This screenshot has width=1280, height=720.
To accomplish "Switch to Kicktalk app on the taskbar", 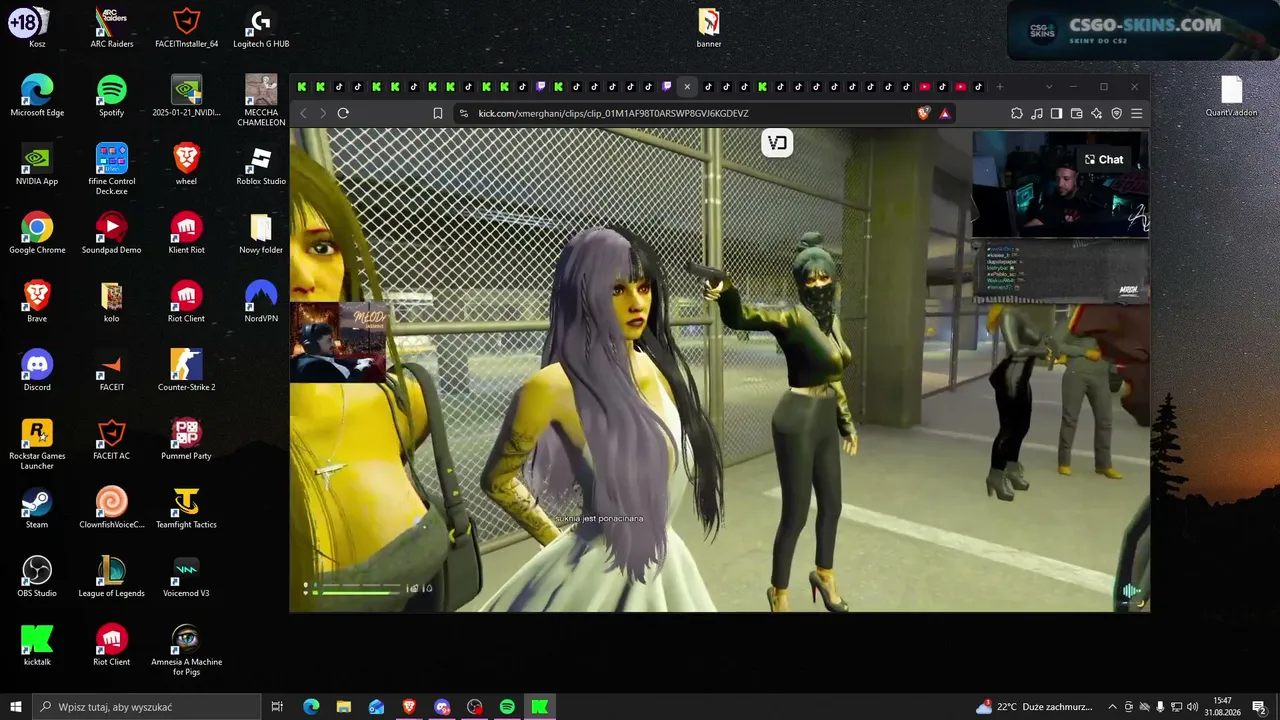I will (540, 707).
